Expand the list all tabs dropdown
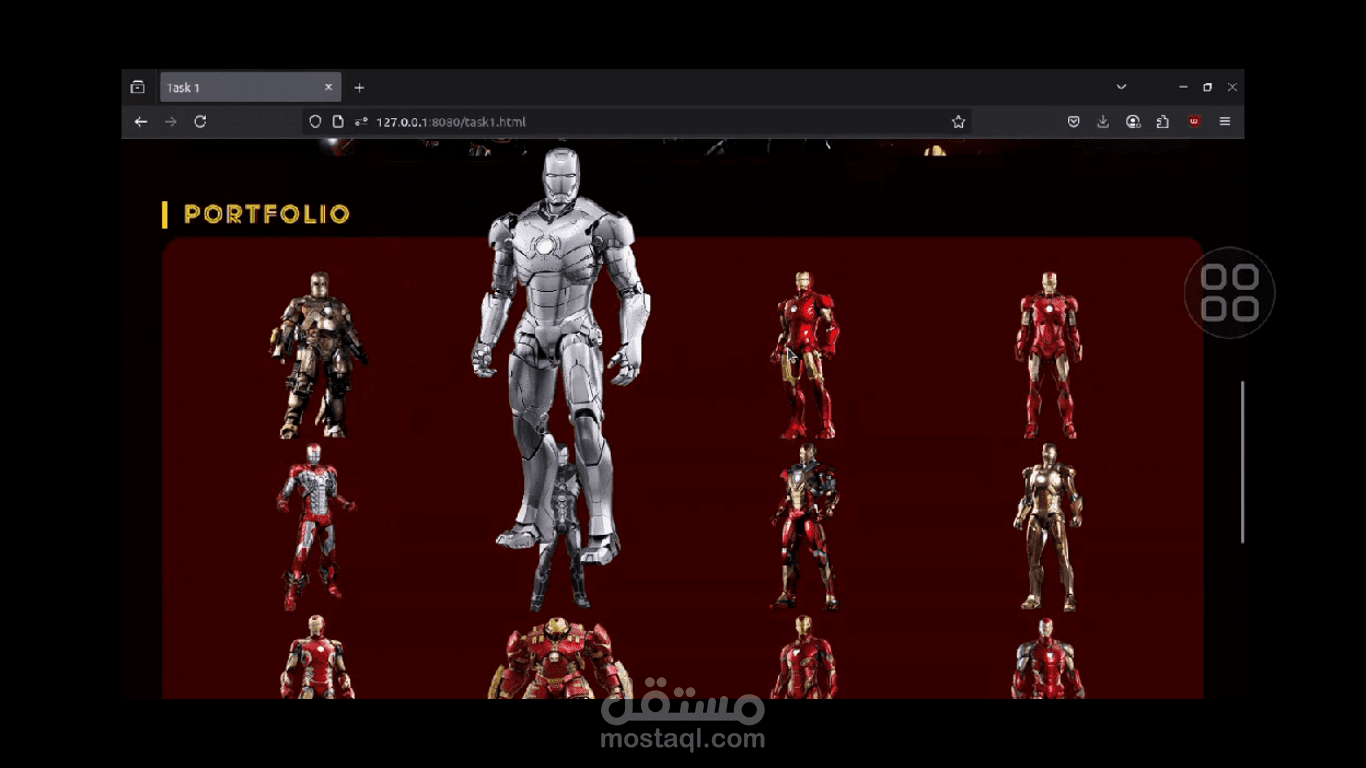Image resolution: width=1366 pixels, height=768 pixels. (1121, 87)
